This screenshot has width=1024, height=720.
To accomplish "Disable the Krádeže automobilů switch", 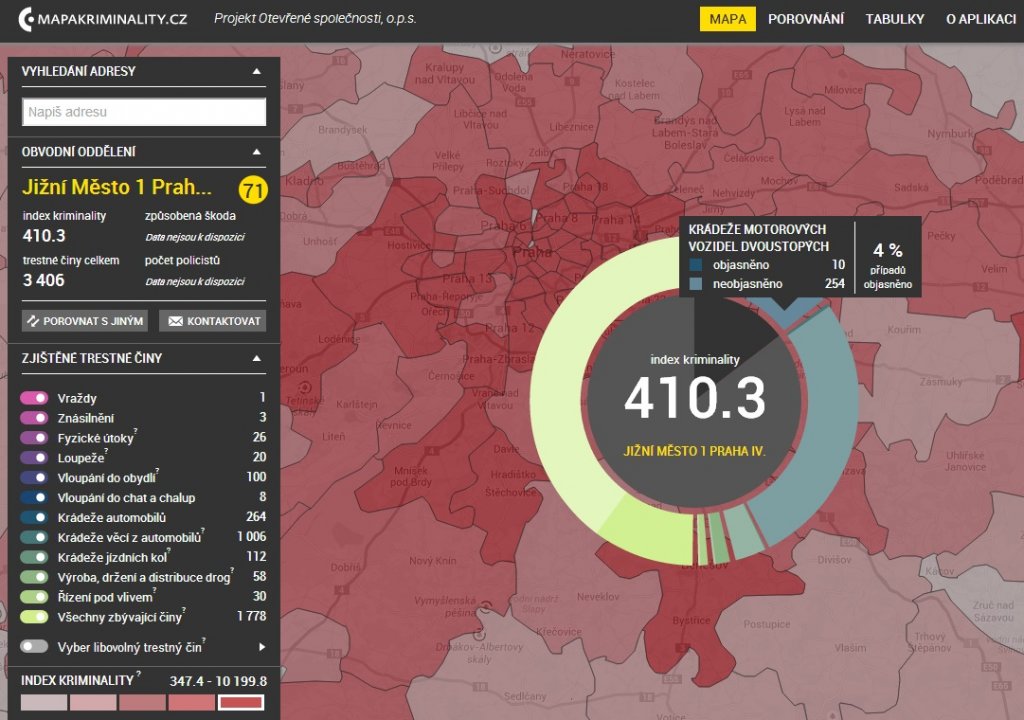I will click(34, 517).
